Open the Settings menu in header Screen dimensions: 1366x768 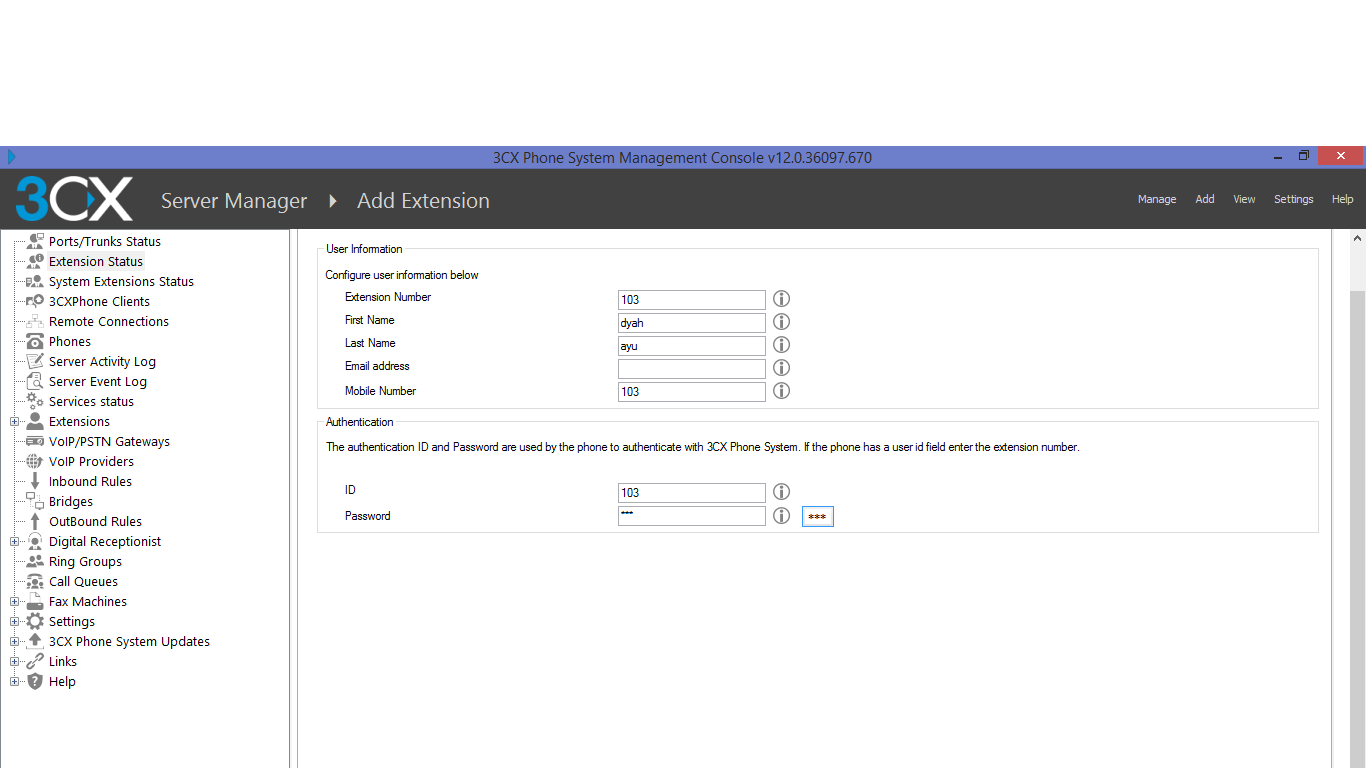[x=1293, y=199]
